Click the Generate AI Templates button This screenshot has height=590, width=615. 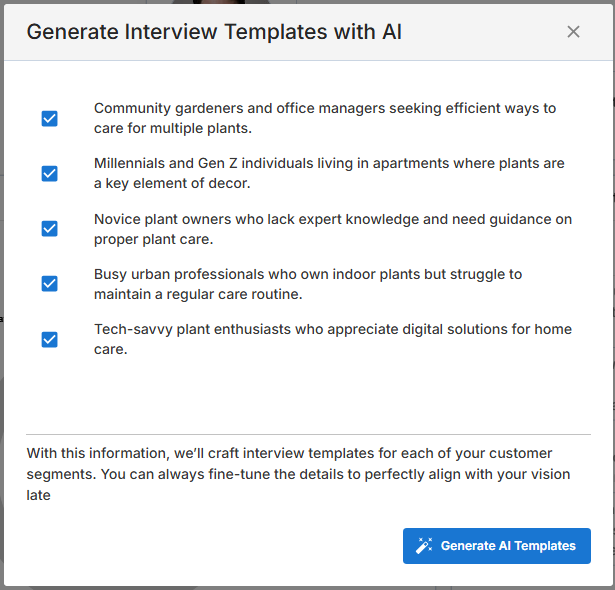point(497,546)
